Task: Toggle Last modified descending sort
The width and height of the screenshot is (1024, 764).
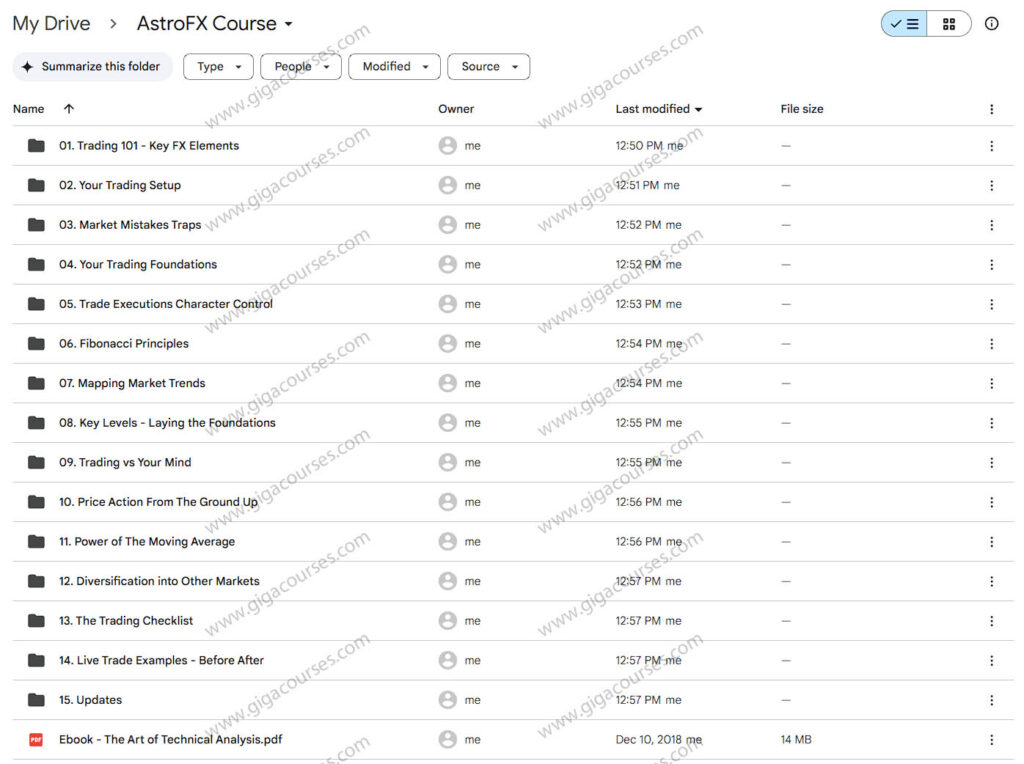Action: [x=699, y=108]
